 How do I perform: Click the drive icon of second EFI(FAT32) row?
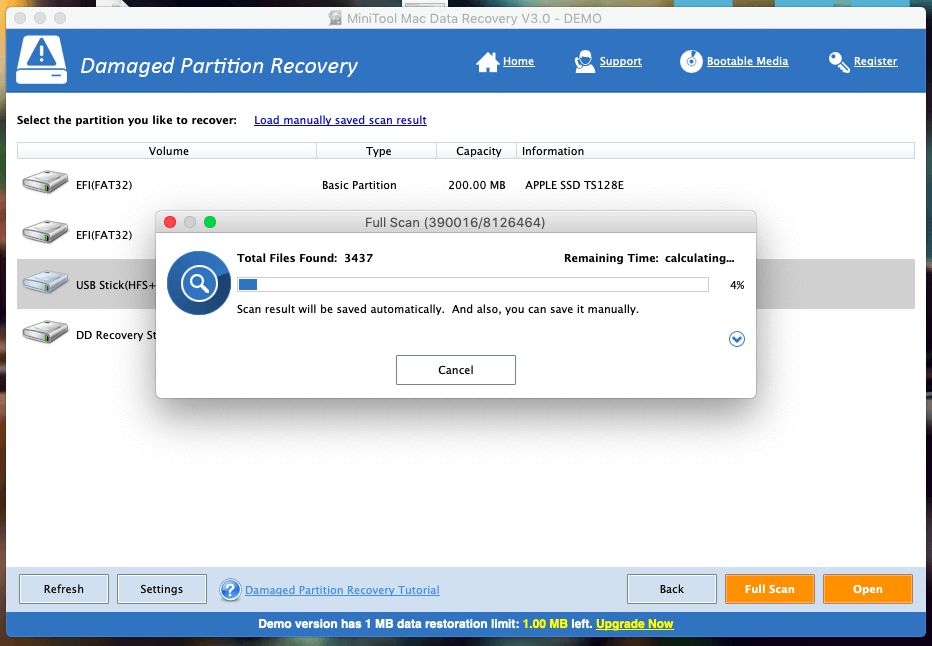pyautogui.click(x=45, y=232)
